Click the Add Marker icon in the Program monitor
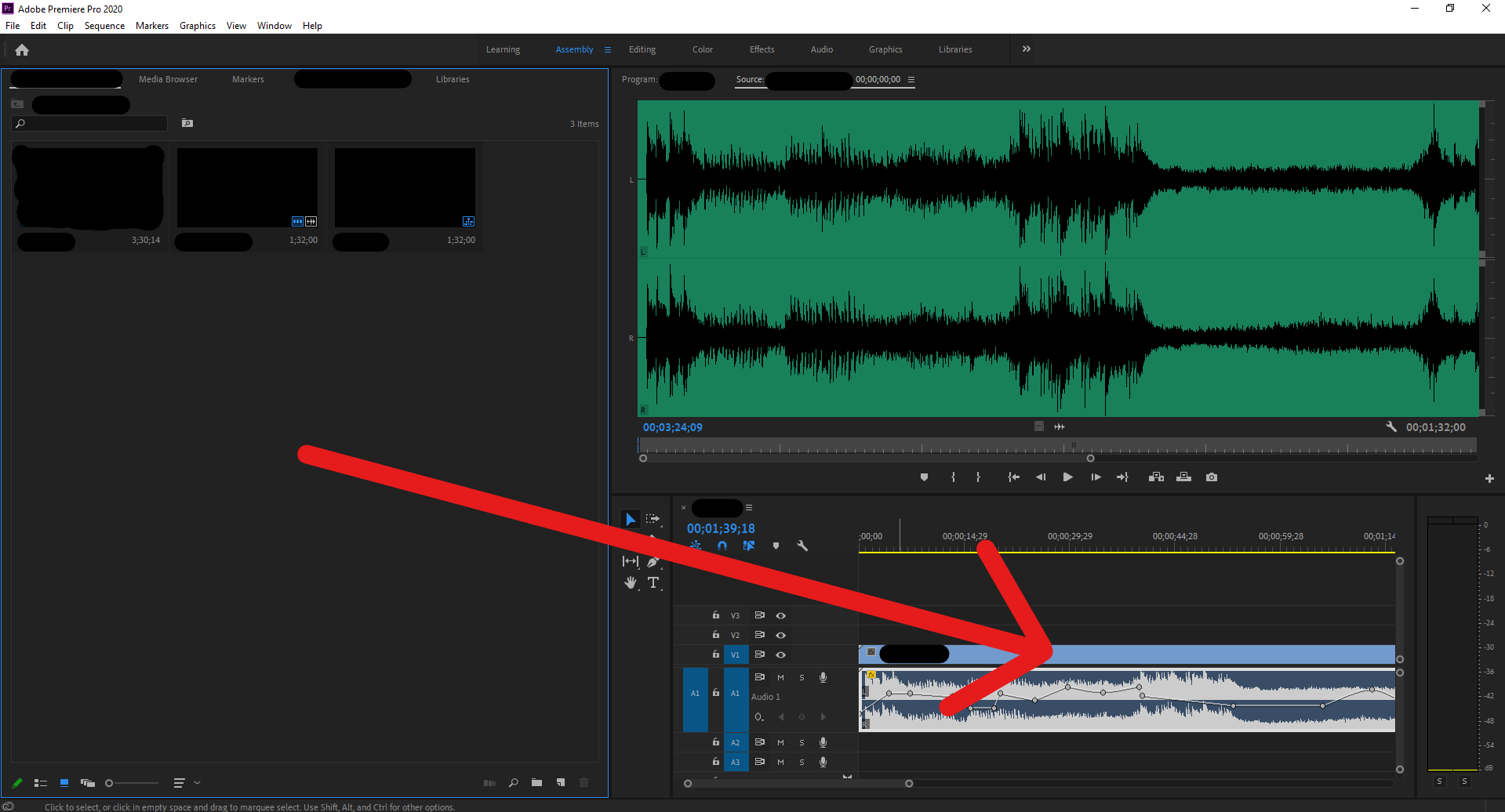 pyautogui.click(x=924, y=477)
